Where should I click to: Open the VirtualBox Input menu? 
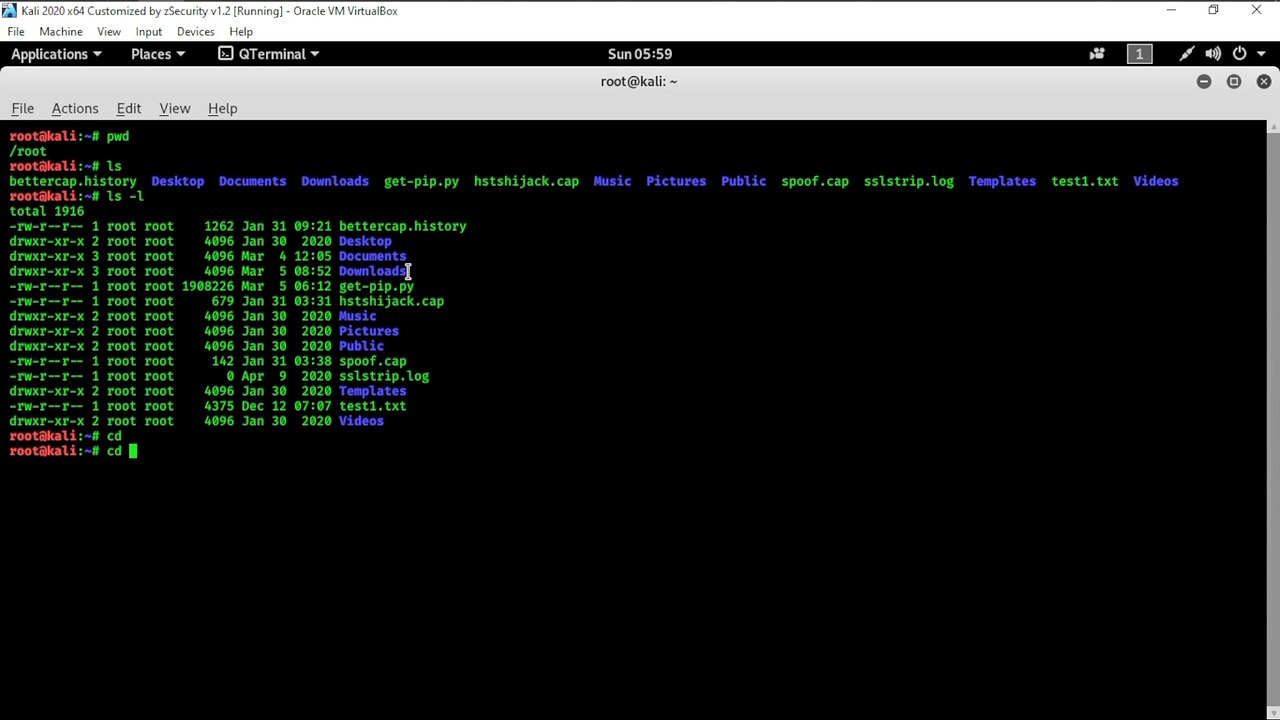[x=149, y=32]
